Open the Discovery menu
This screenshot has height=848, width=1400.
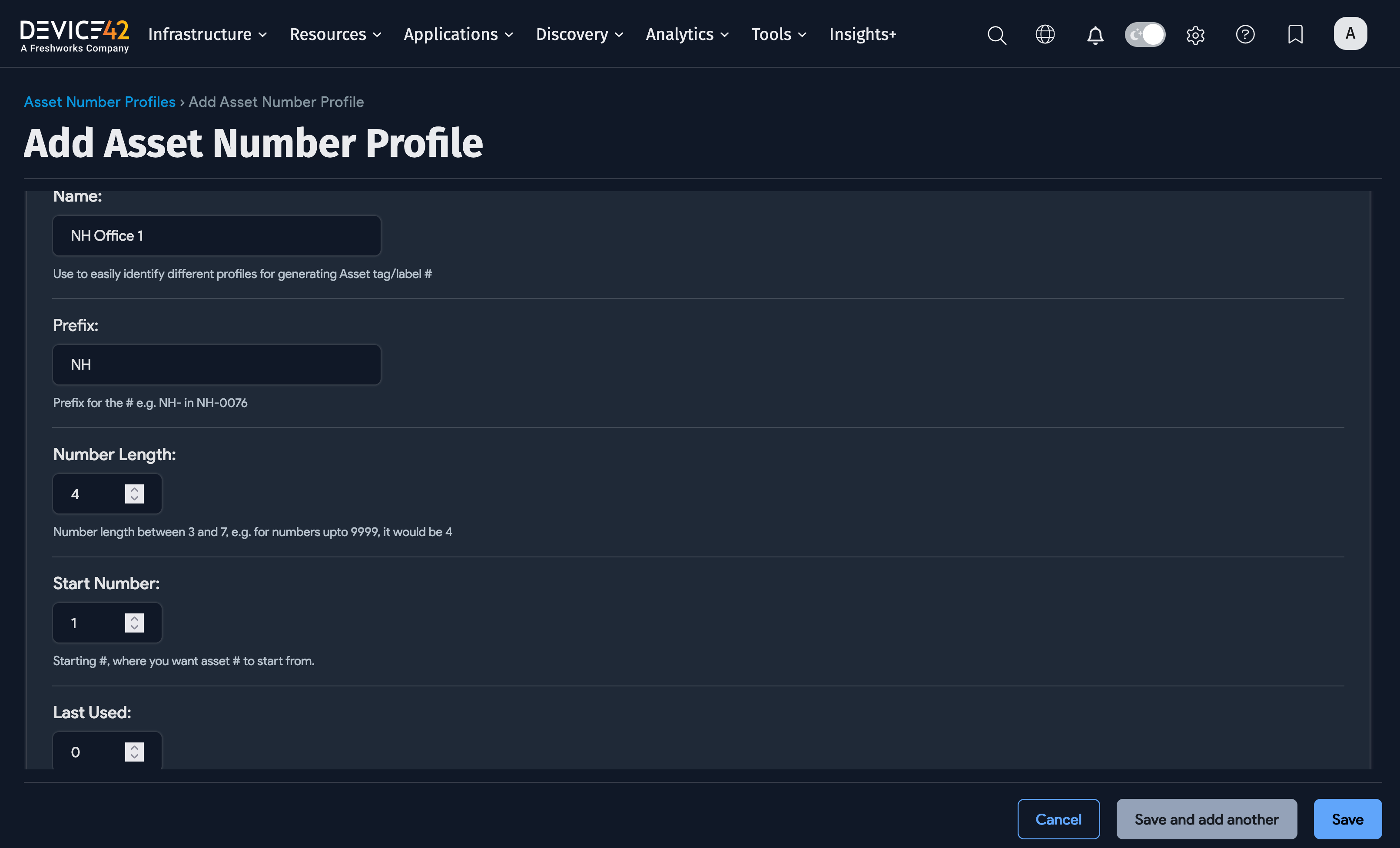tap(578, 34)
